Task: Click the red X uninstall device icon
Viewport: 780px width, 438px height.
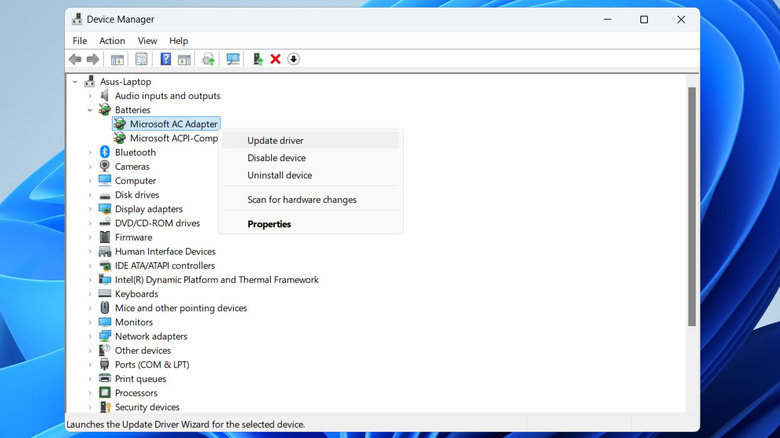Action: coord(275,59)
